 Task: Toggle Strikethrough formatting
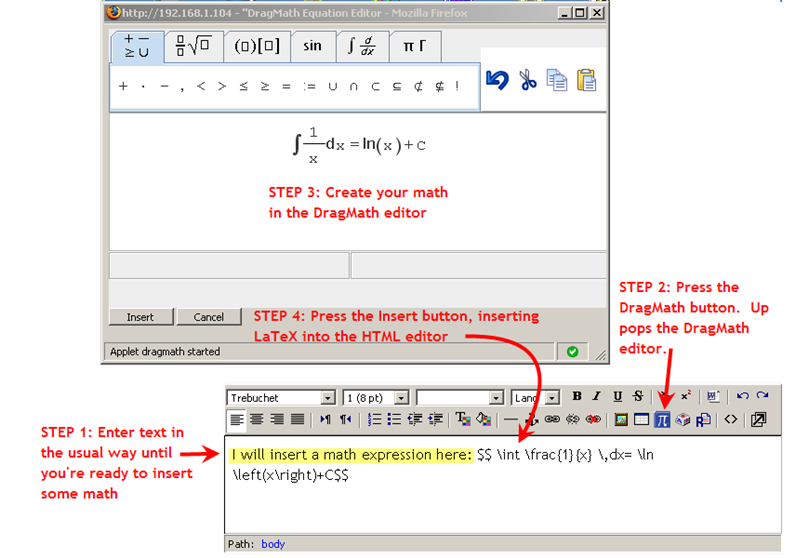click(x=638, y=396)
